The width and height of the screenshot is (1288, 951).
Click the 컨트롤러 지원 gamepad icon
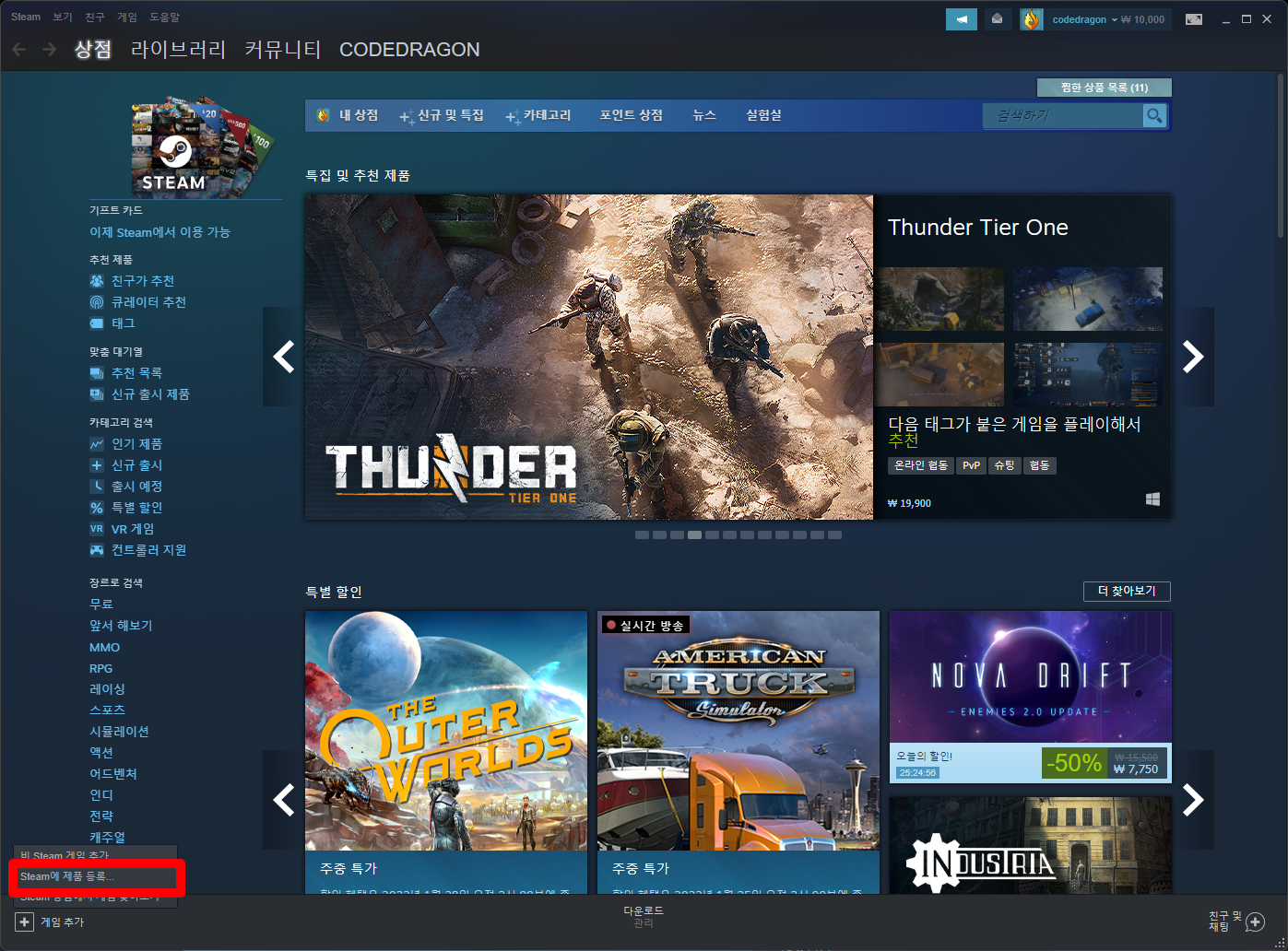[x=97, y=550]
